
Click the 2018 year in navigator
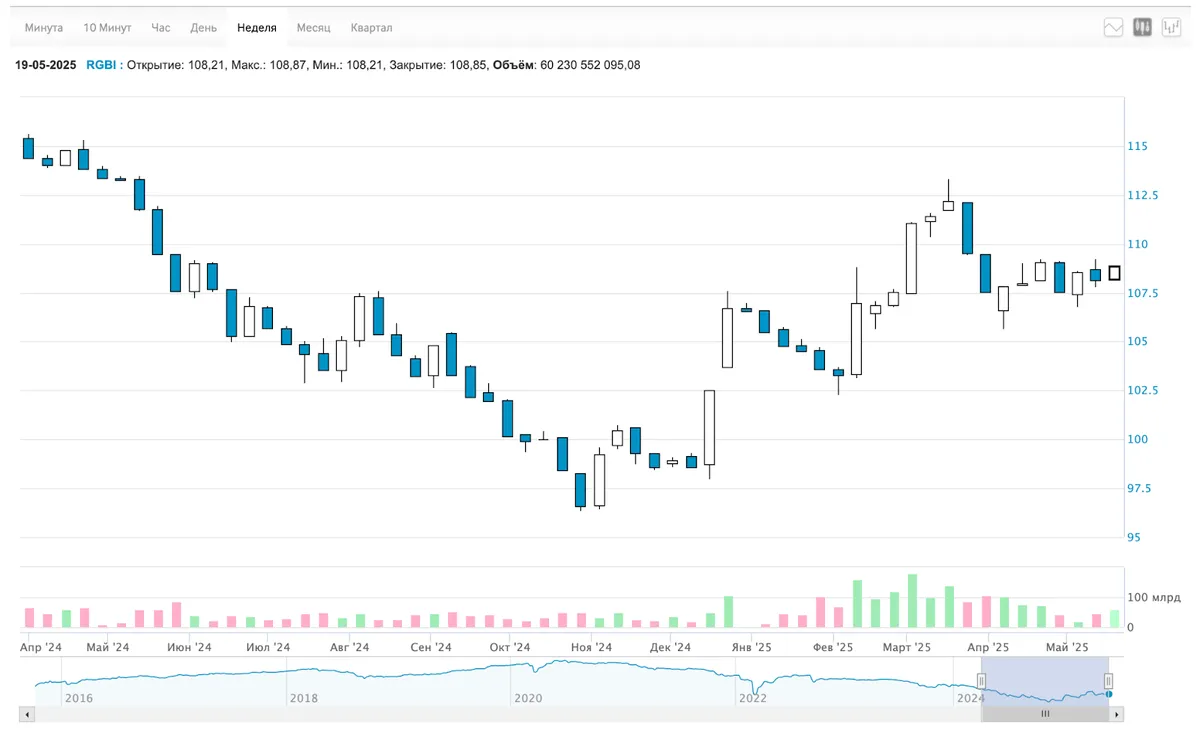[x=304, y=698]
